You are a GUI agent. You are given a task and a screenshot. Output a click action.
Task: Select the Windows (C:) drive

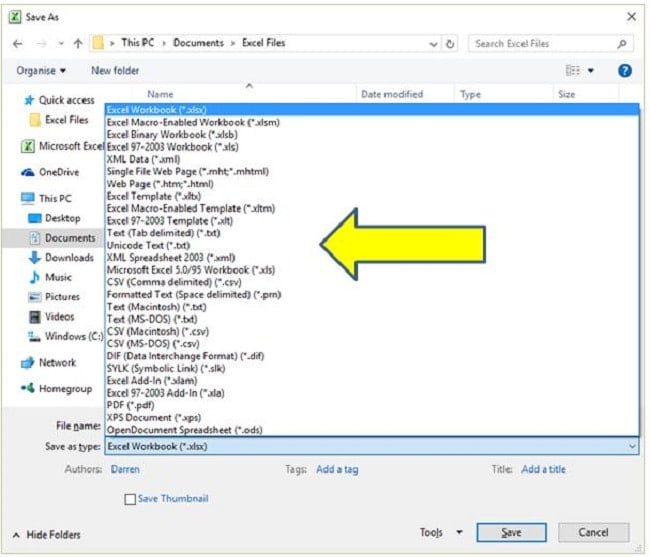click(65, 336)
